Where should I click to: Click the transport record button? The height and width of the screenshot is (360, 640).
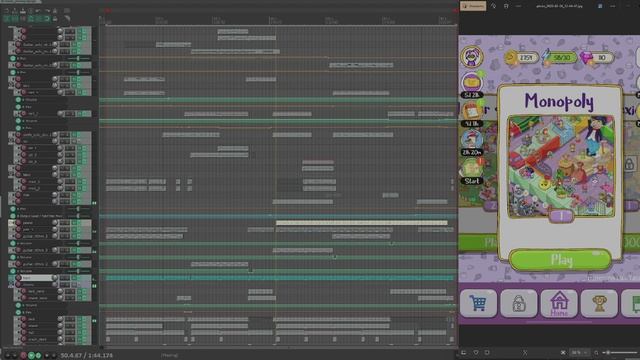[x=23, y=355]
